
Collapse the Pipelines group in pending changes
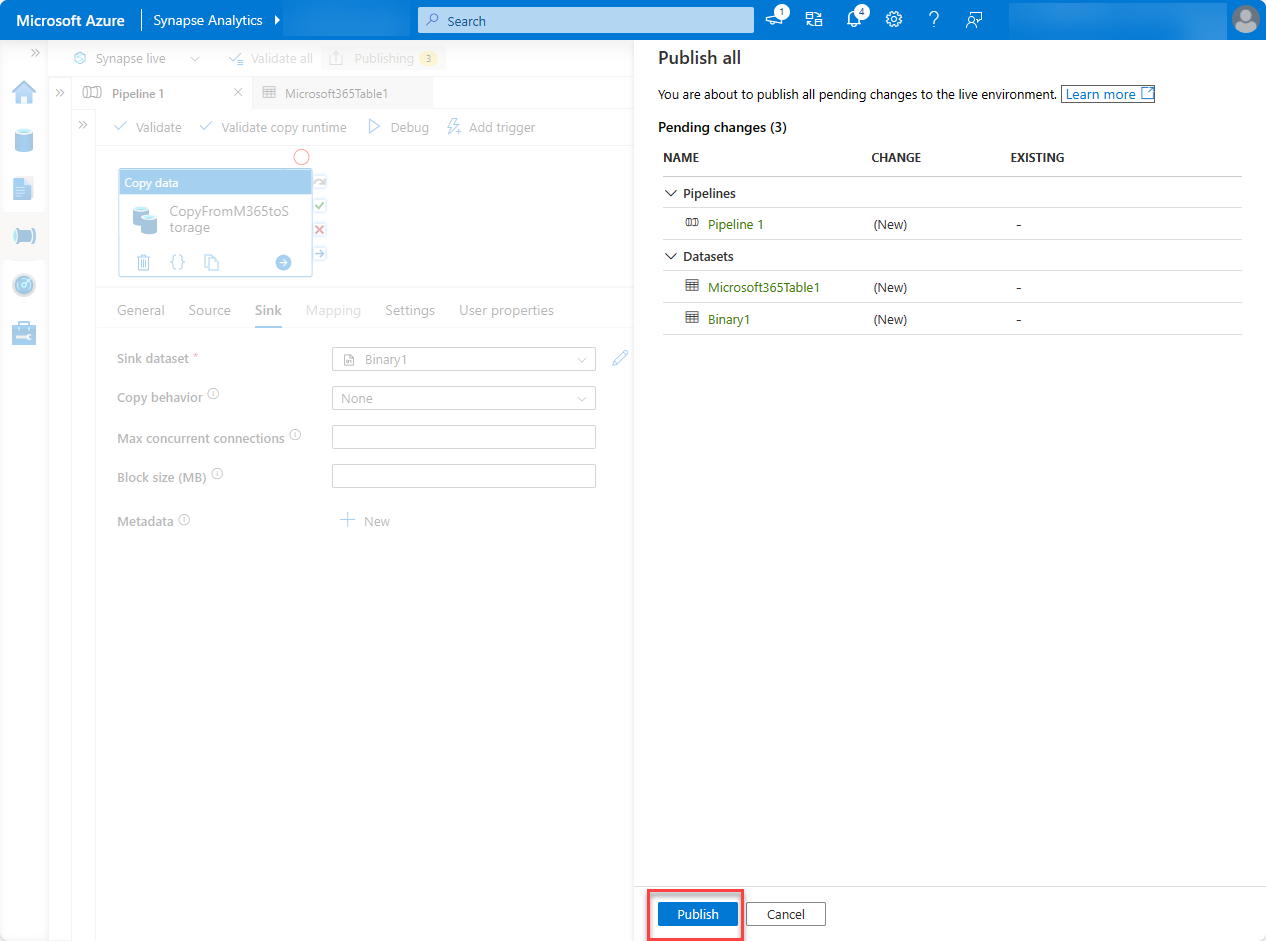click(x=670, y=192)
